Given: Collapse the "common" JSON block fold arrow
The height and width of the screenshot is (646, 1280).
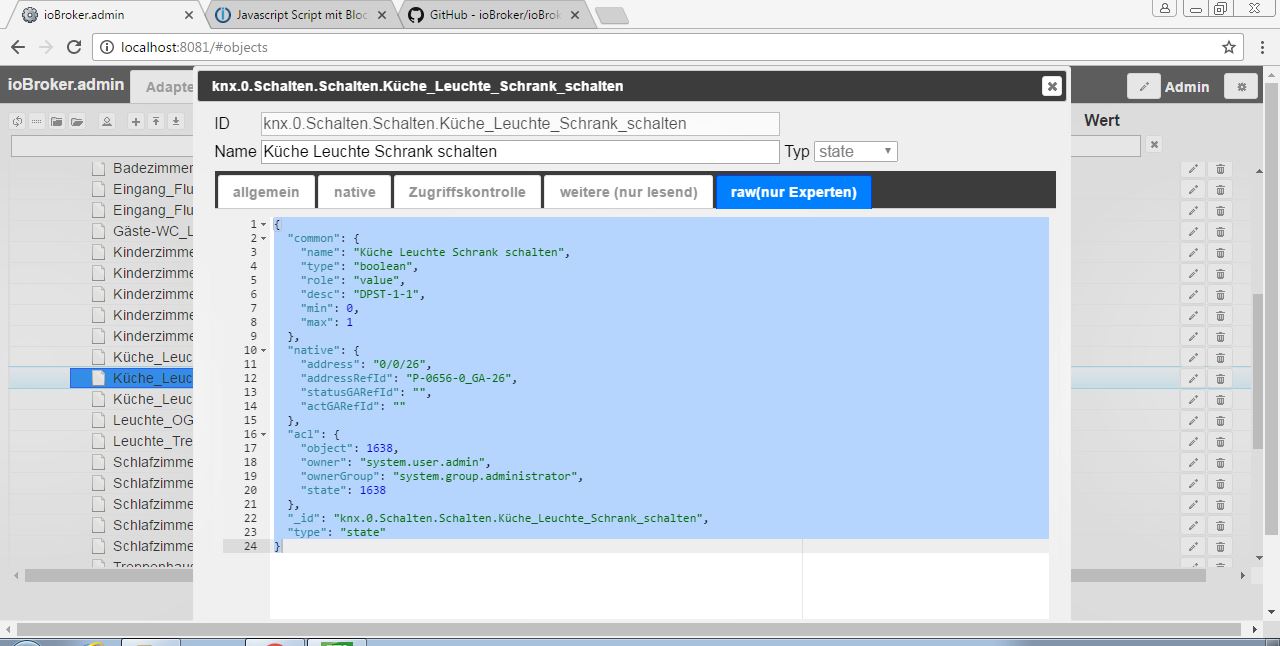Looking at the screenshot, I should (x=264, y=238).
